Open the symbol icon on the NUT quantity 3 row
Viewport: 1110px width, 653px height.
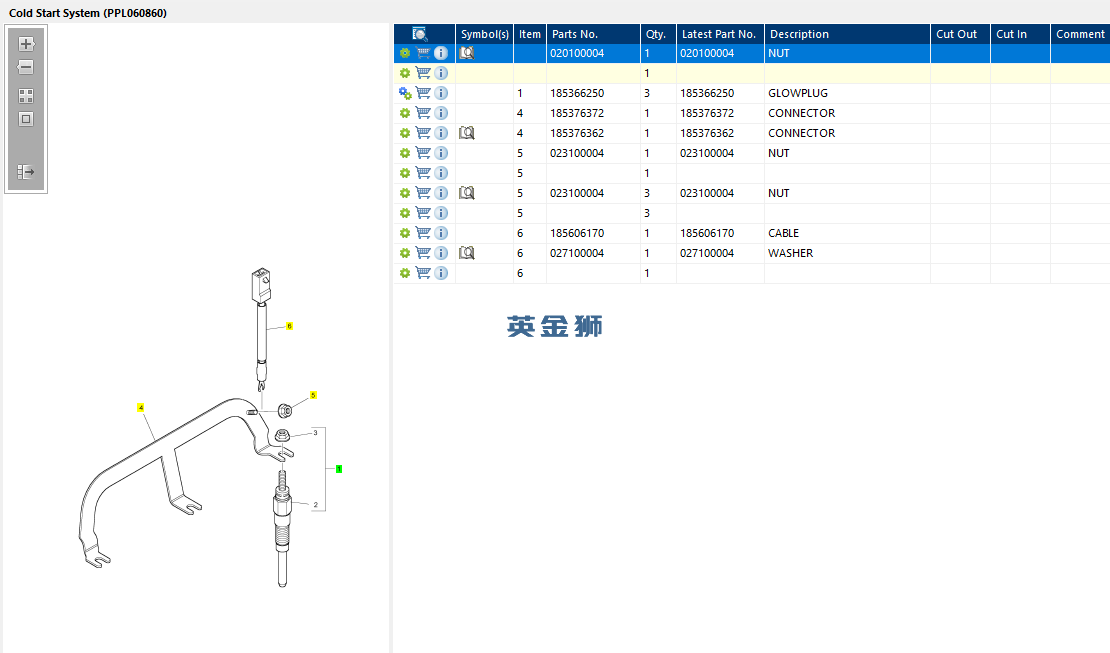467,193
